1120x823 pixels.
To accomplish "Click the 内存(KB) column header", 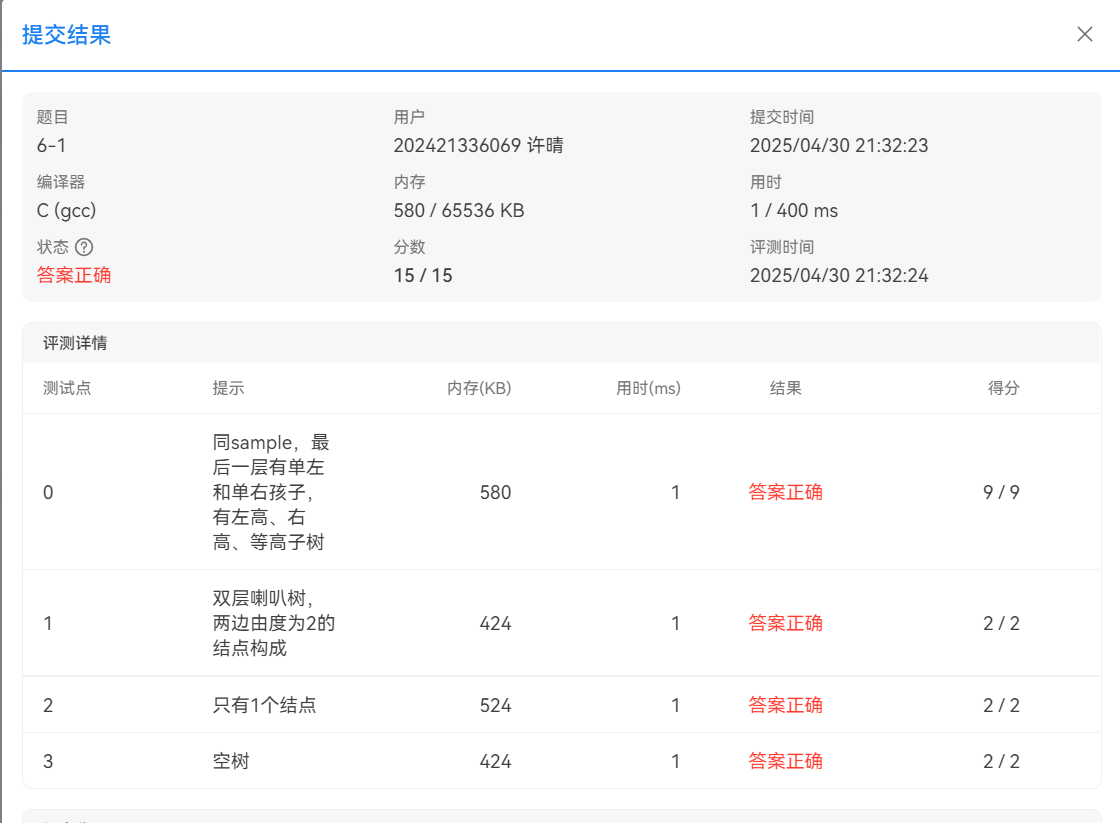I will [479, 388].
